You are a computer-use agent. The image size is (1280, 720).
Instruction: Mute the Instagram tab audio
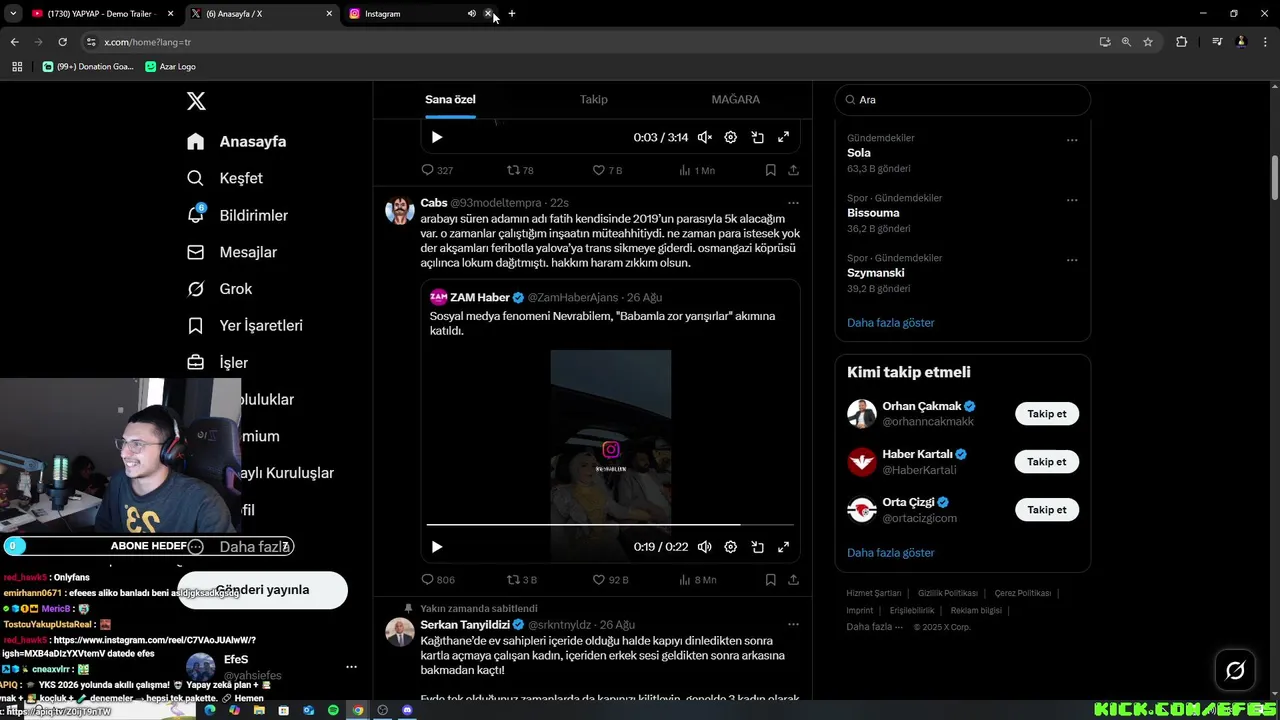pos(472,14)
